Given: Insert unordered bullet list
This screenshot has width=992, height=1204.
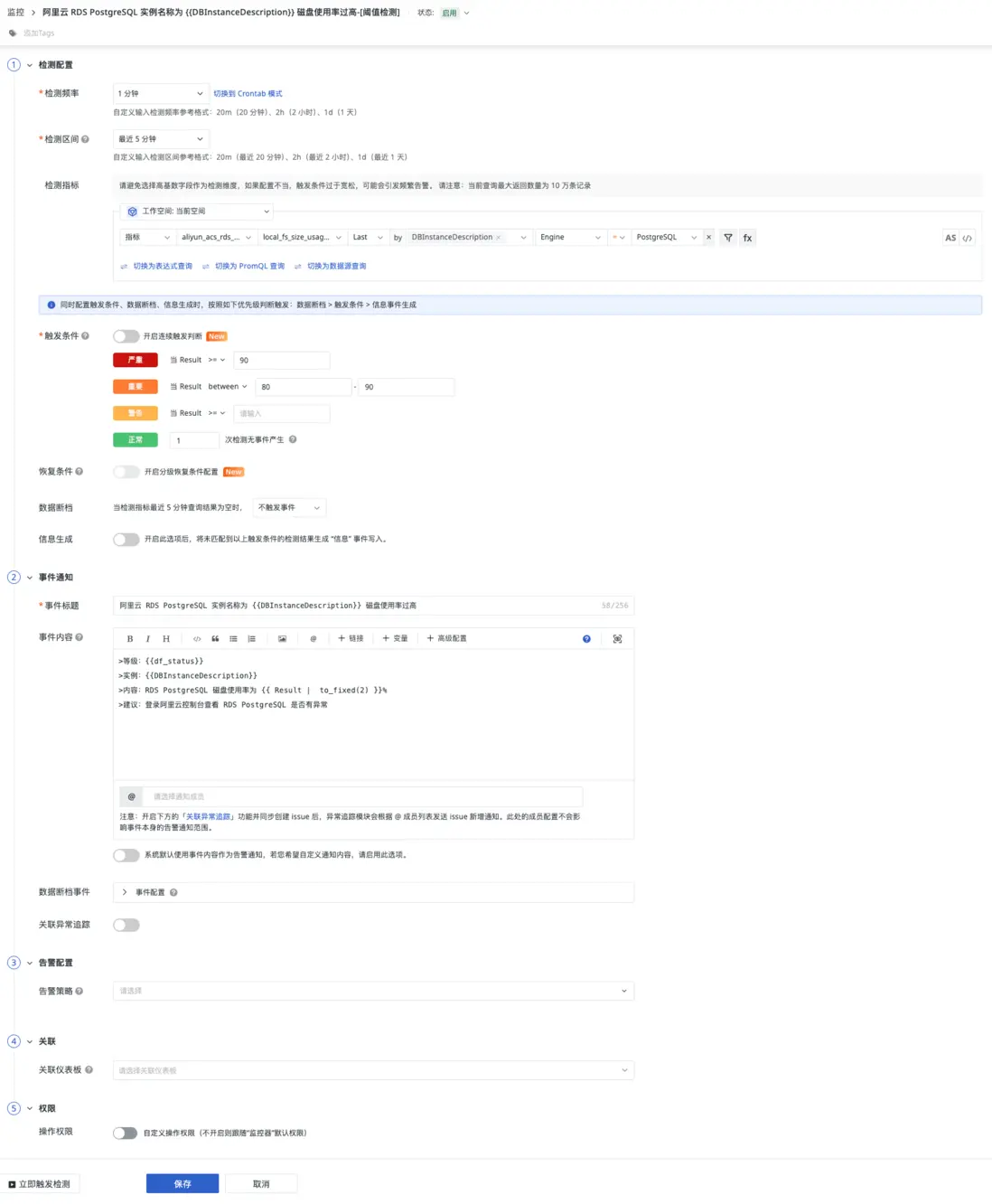Looking at the screenshot, I should point(233,639).
